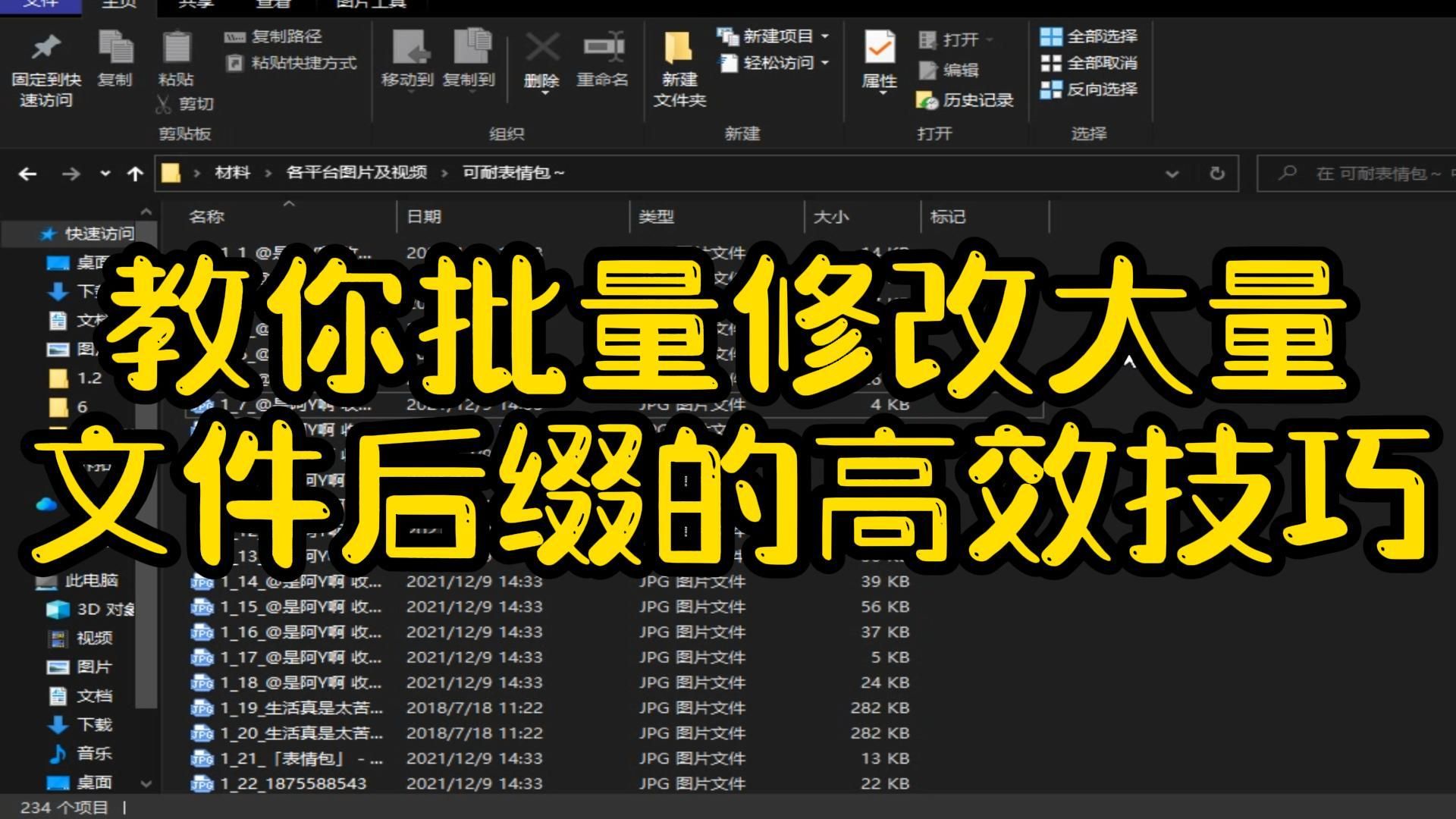
Task: Open the address bar history dropdown chevron
Action: (x=1172, y=173)
